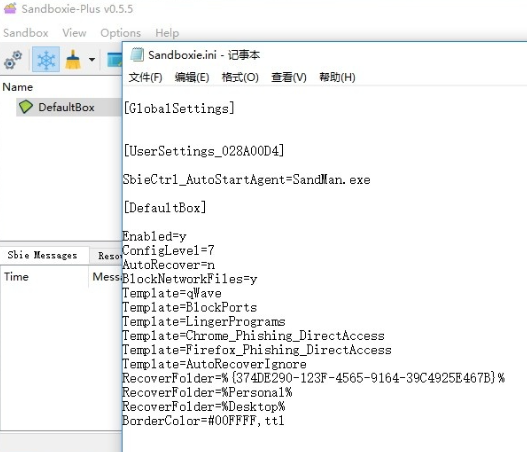Click the Name column header
The image size is (527, 452).
(x=18, y=87)
